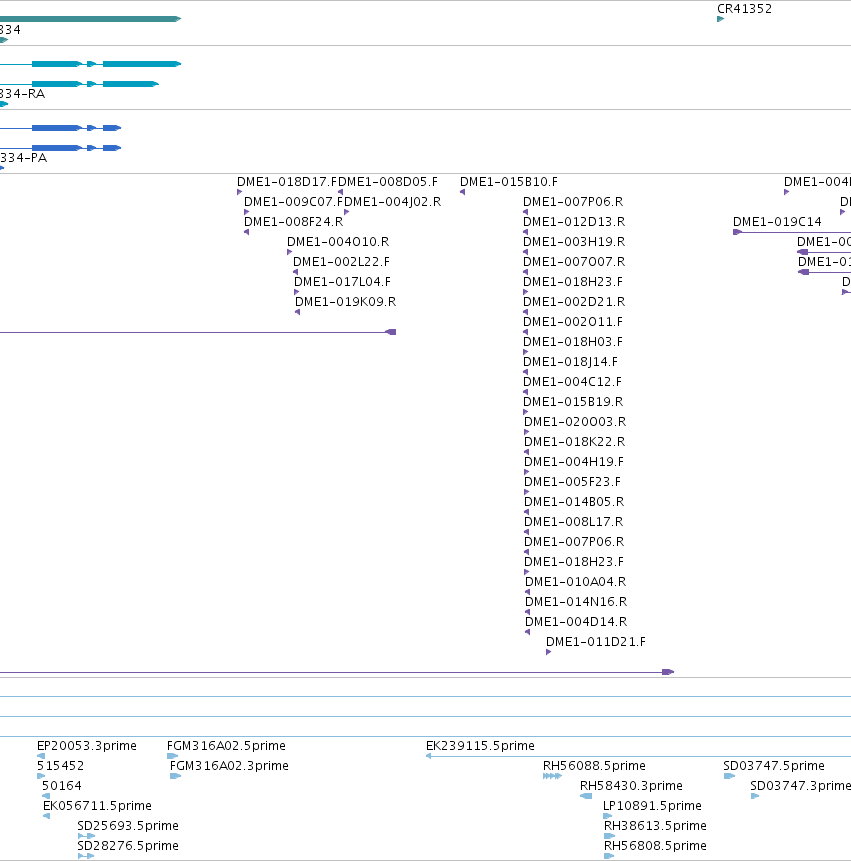Click the DME1-003H19.R label
The width and height of the screenshot is (851, 861).
point(574,242)
